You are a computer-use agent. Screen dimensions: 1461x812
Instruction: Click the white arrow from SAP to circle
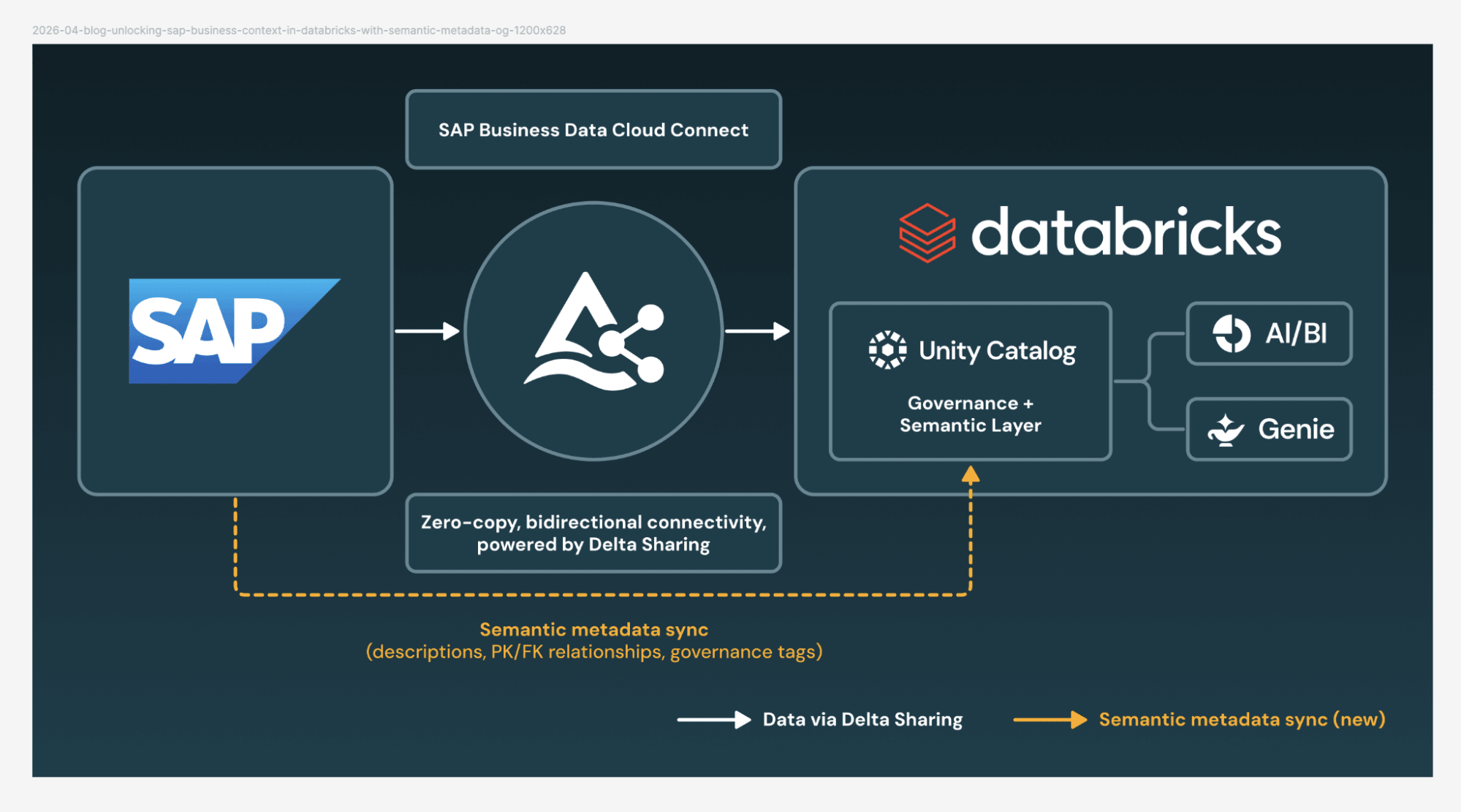(x=427, y=331)
